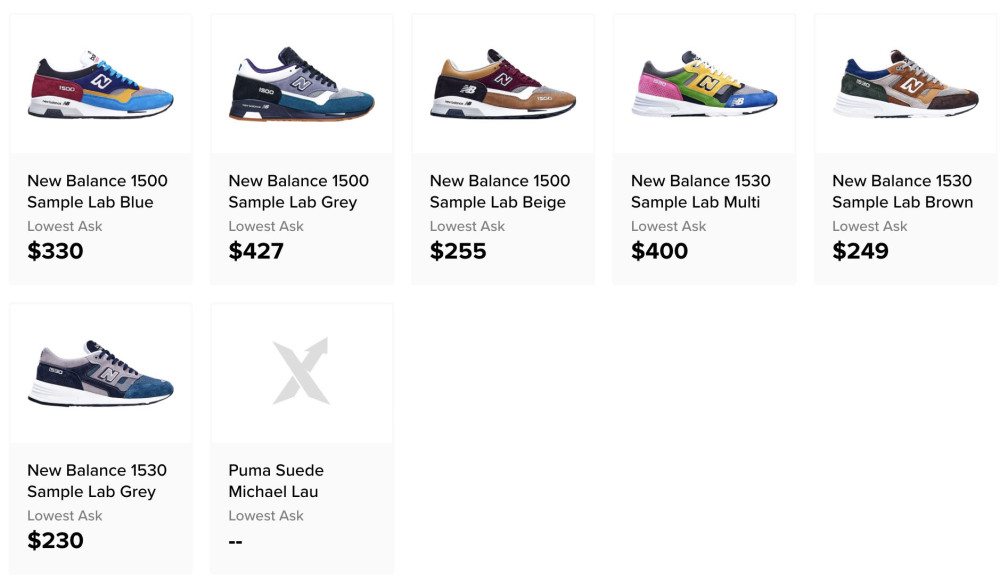The height and width of the screenshot is (580, 1000).
Task: Click the $255 lowest ask price
Action: (458, 251)
